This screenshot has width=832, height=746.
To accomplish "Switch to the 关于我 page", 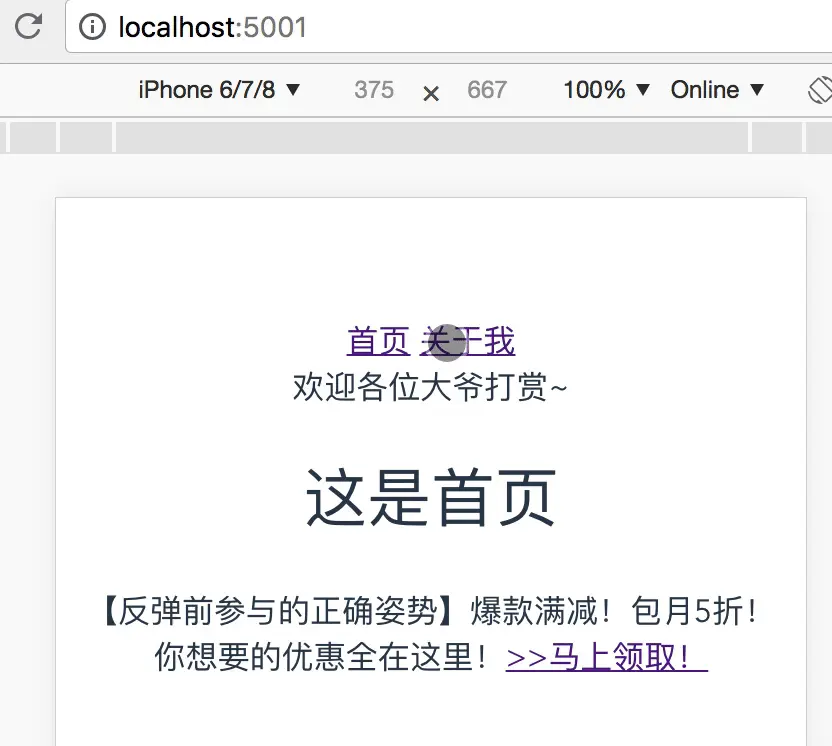I will pyautogui.click(x=470, y=341).
